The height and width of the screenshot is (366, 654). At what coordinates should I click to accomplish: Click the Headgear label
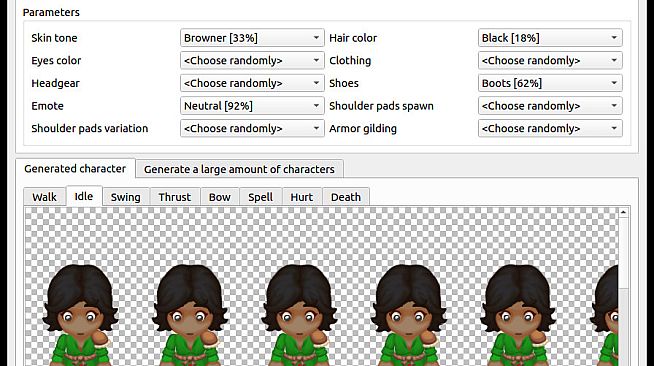point(55,83)
